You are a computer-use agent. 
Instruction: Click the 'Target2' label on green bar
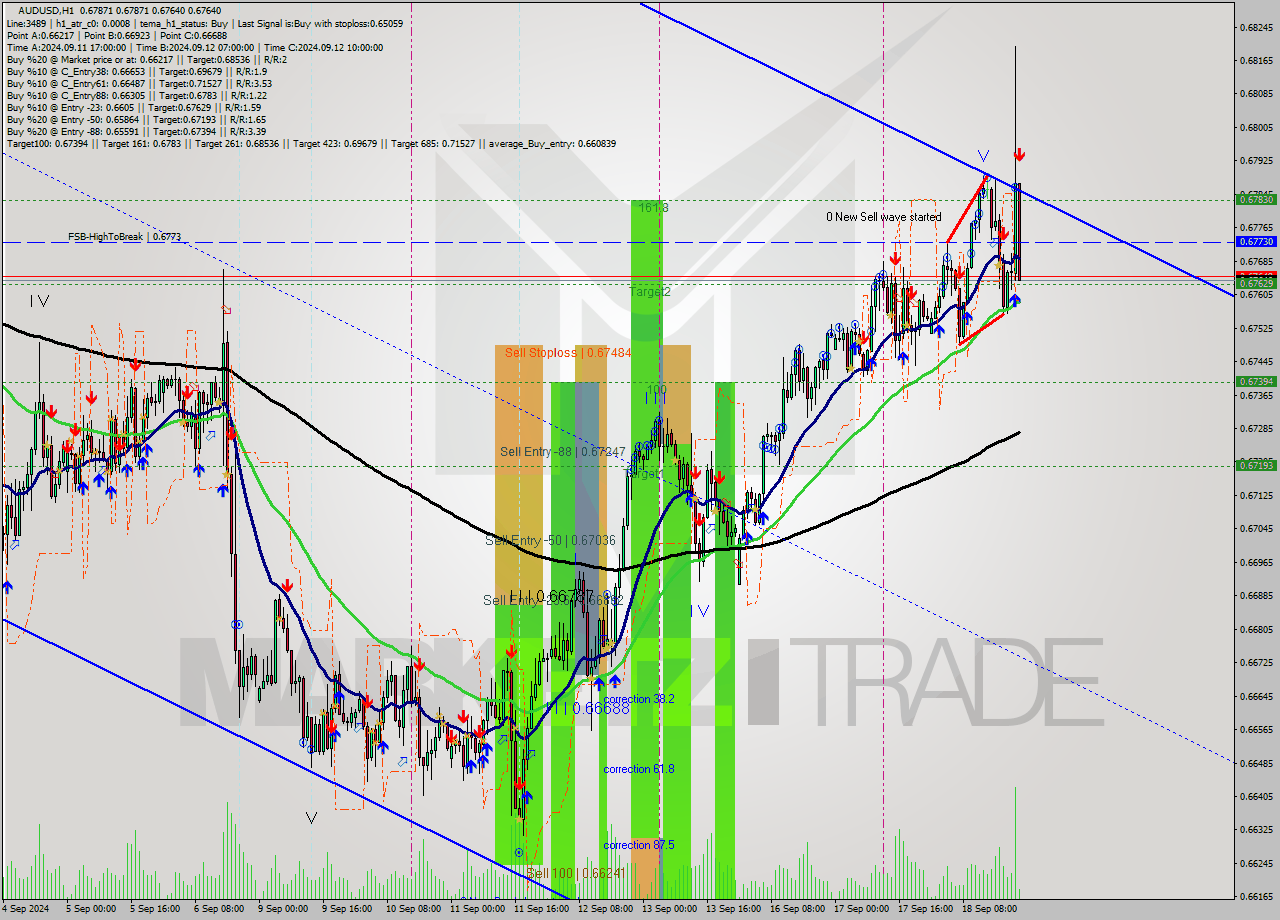650,291
